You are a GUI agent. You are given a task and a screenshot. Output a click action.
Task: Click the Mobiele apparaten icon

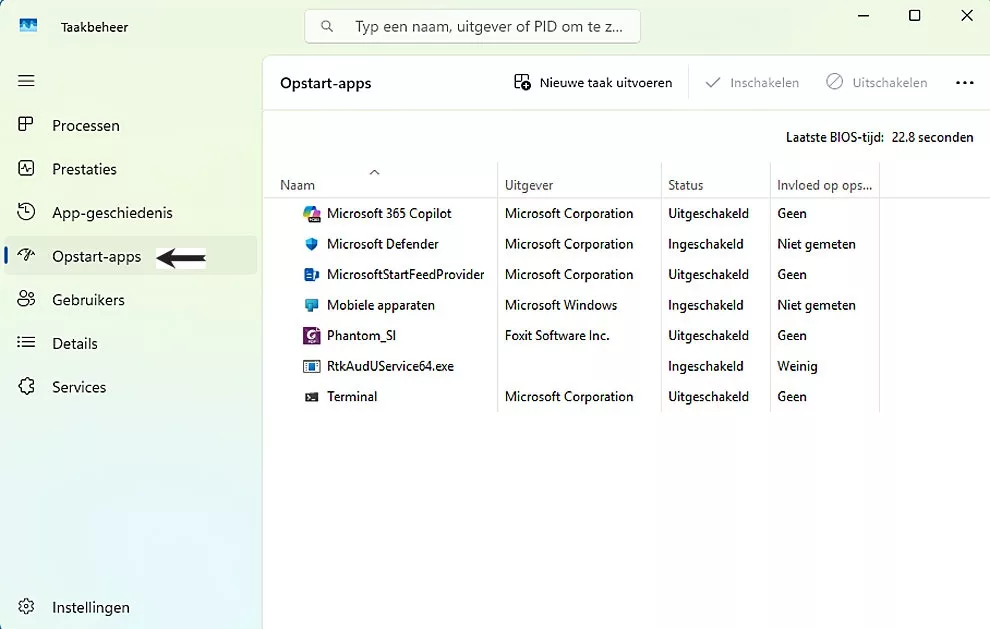pyautogui.click(x=311, y=305)
